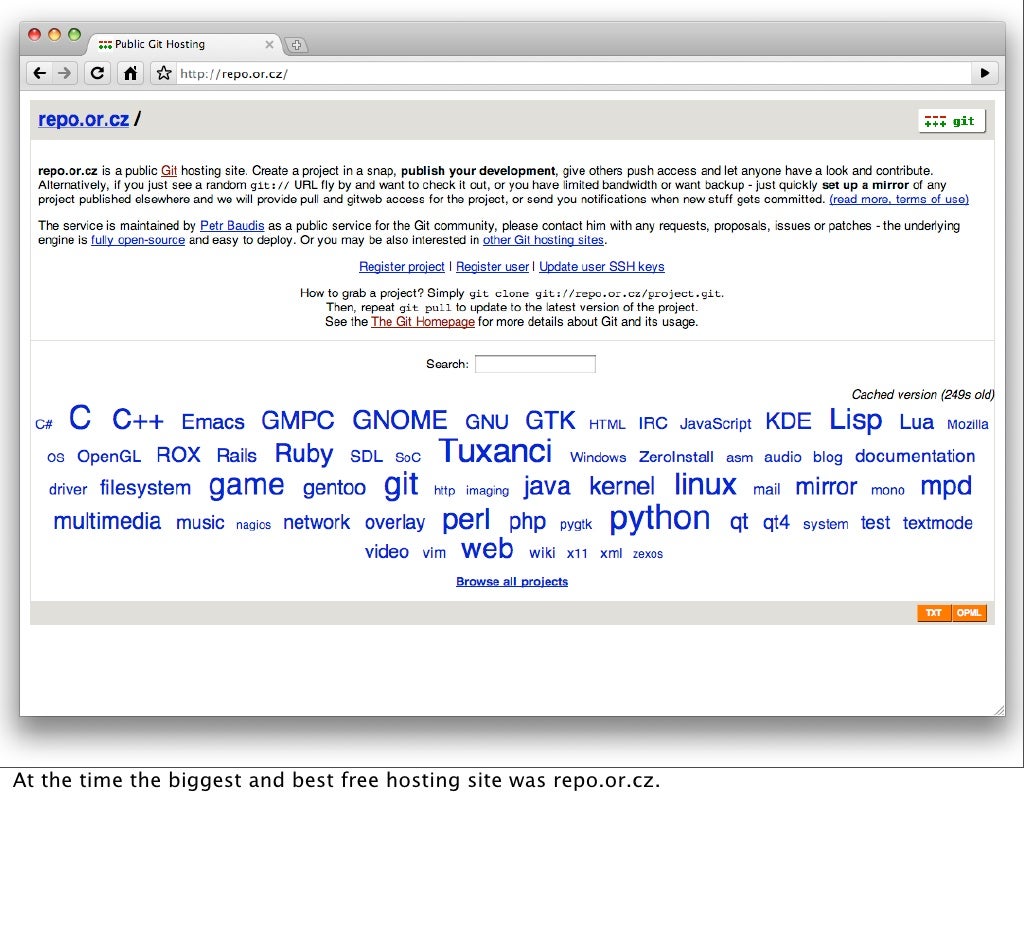Viewport: 1024px width, 929px height.
Task: Click Browse all projects link
Action: (x=512, y=582)
